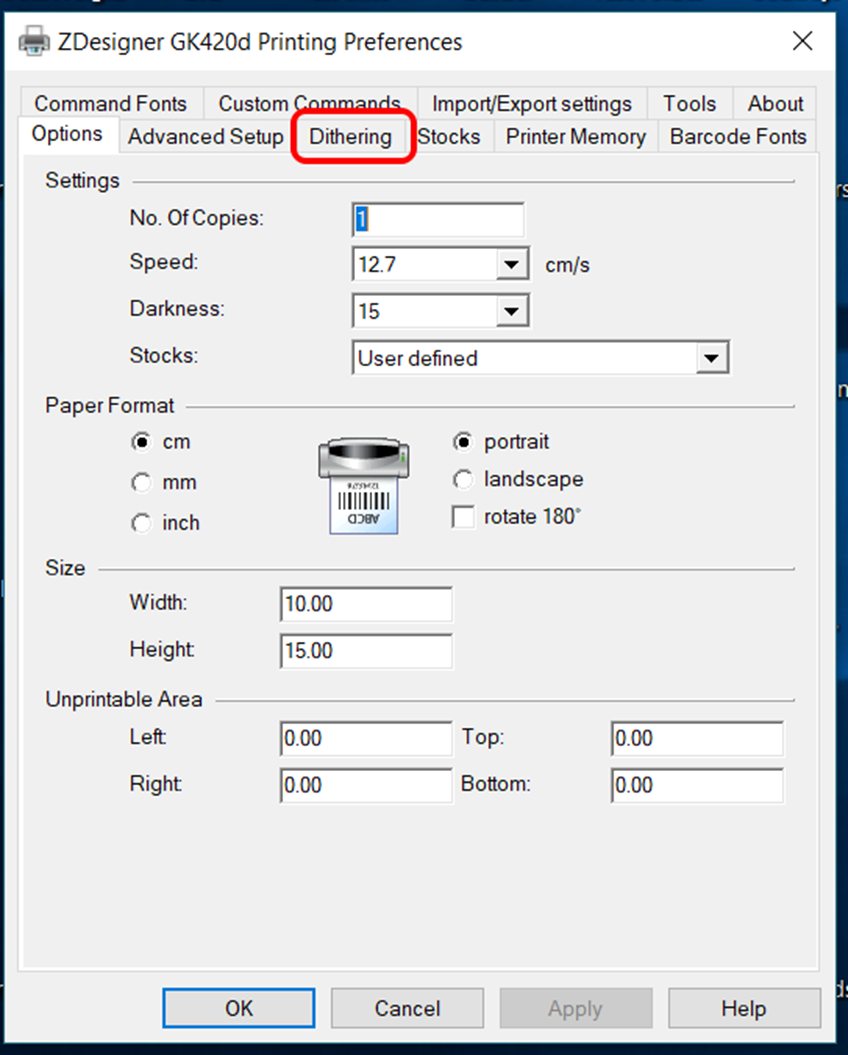Open Help for printing preferences
This screenshot has height=1055, width=848.
click(744, 1008)
